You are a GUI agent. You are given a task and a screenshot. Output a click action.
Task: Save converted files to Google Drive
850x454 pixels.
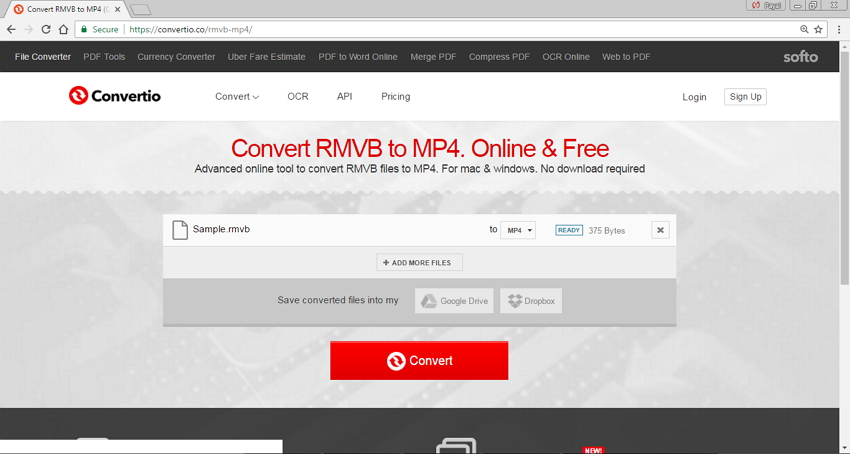click(x=454, y=300)
